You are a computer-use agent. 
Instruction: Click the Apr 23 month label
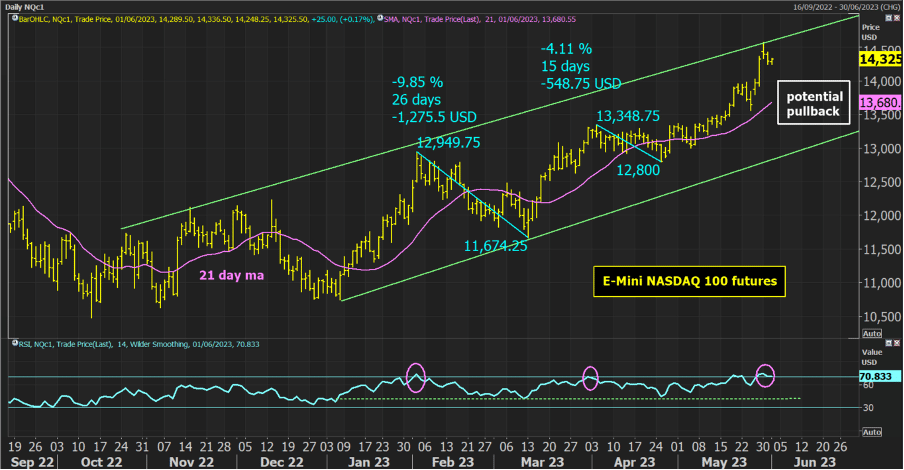634,462
